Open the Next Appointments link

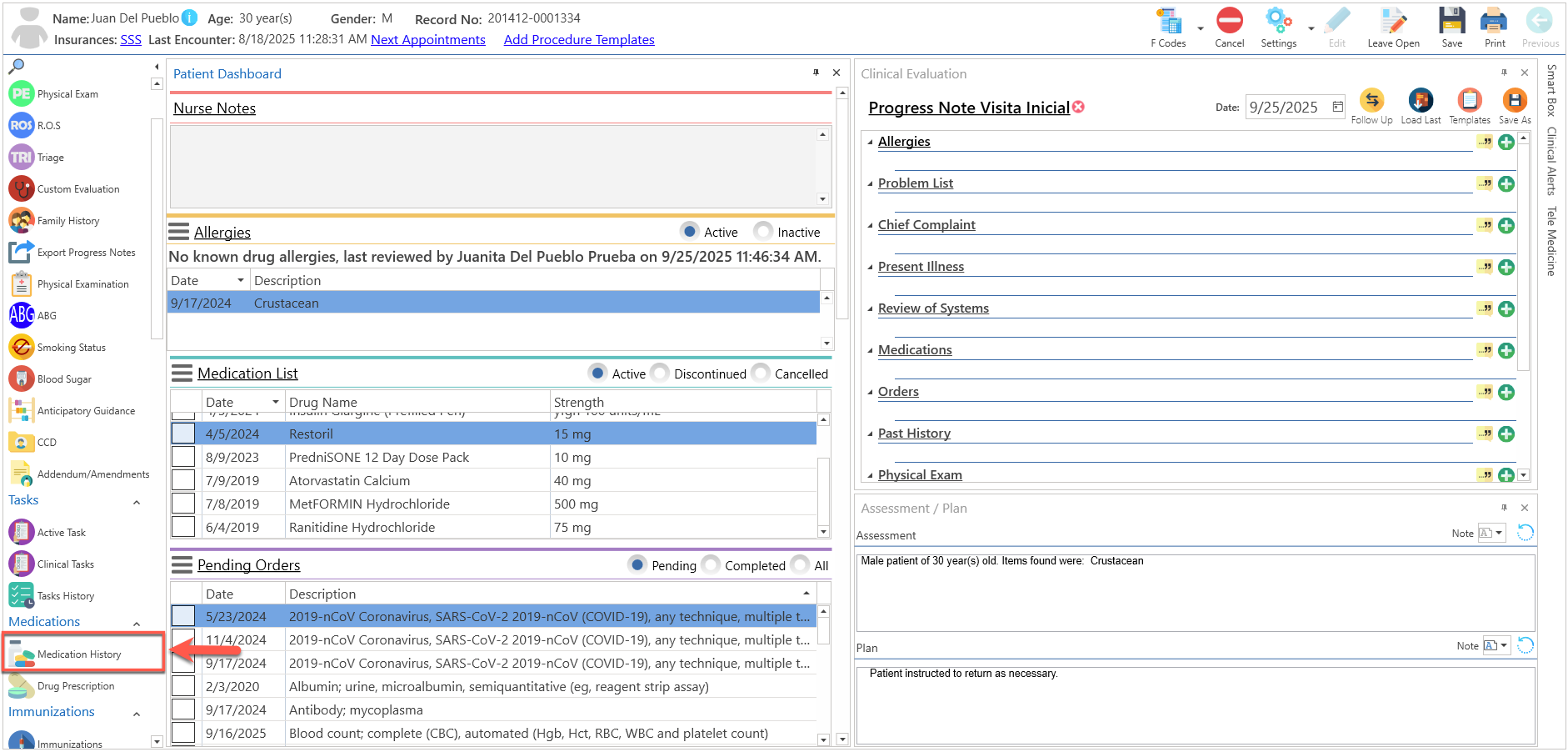[x=428, y=39]
